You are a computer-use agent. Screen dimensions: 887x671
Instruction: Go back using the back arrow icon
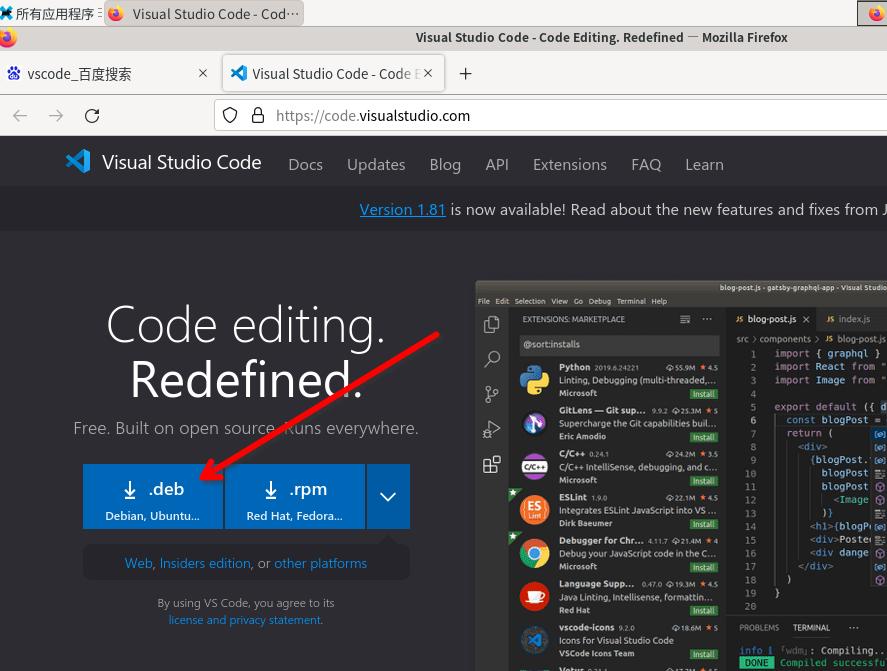click(x=20, y=116)
